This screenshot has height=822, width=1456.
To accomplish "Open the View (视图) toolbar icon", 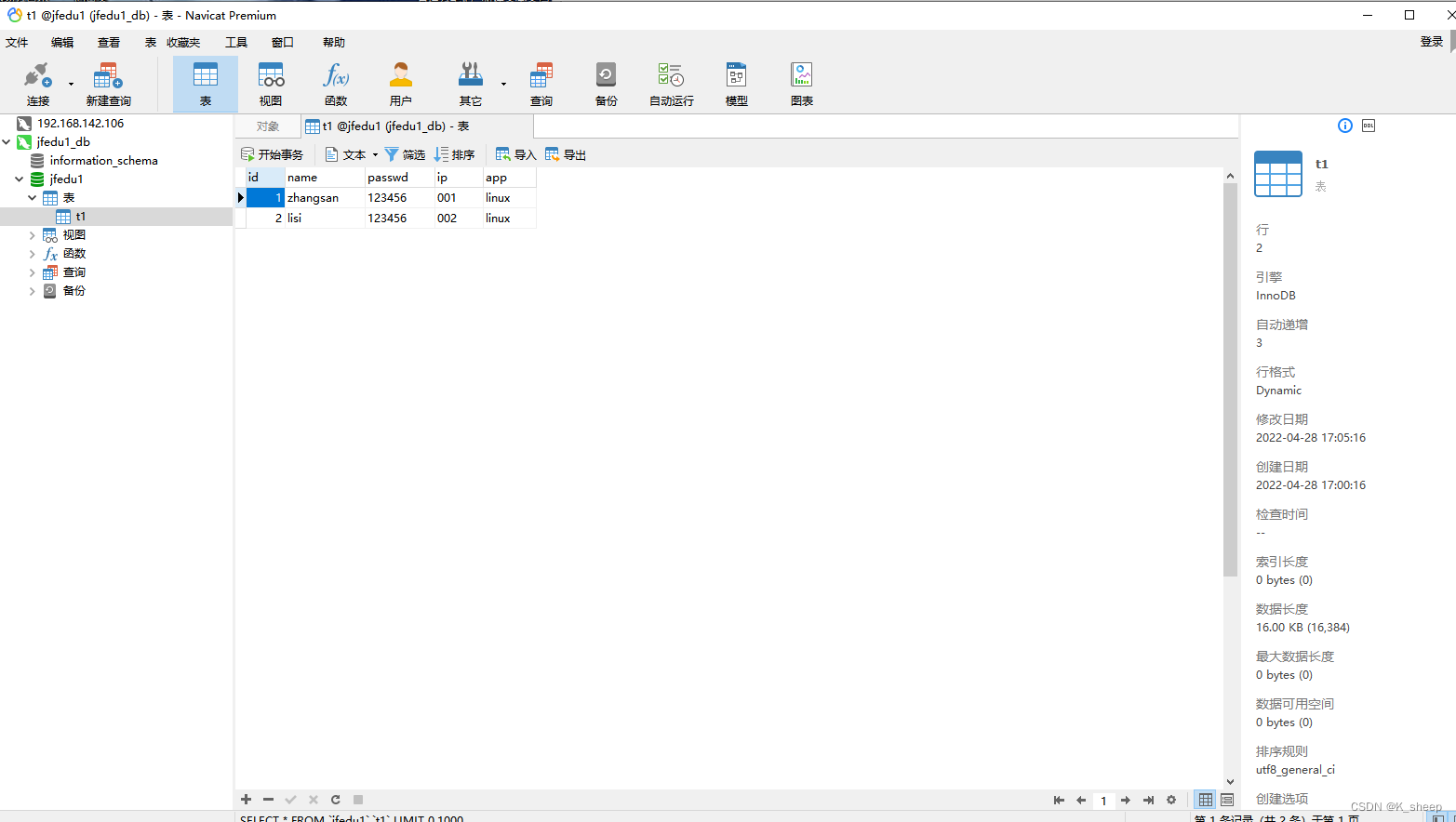I will pos(271,84).
